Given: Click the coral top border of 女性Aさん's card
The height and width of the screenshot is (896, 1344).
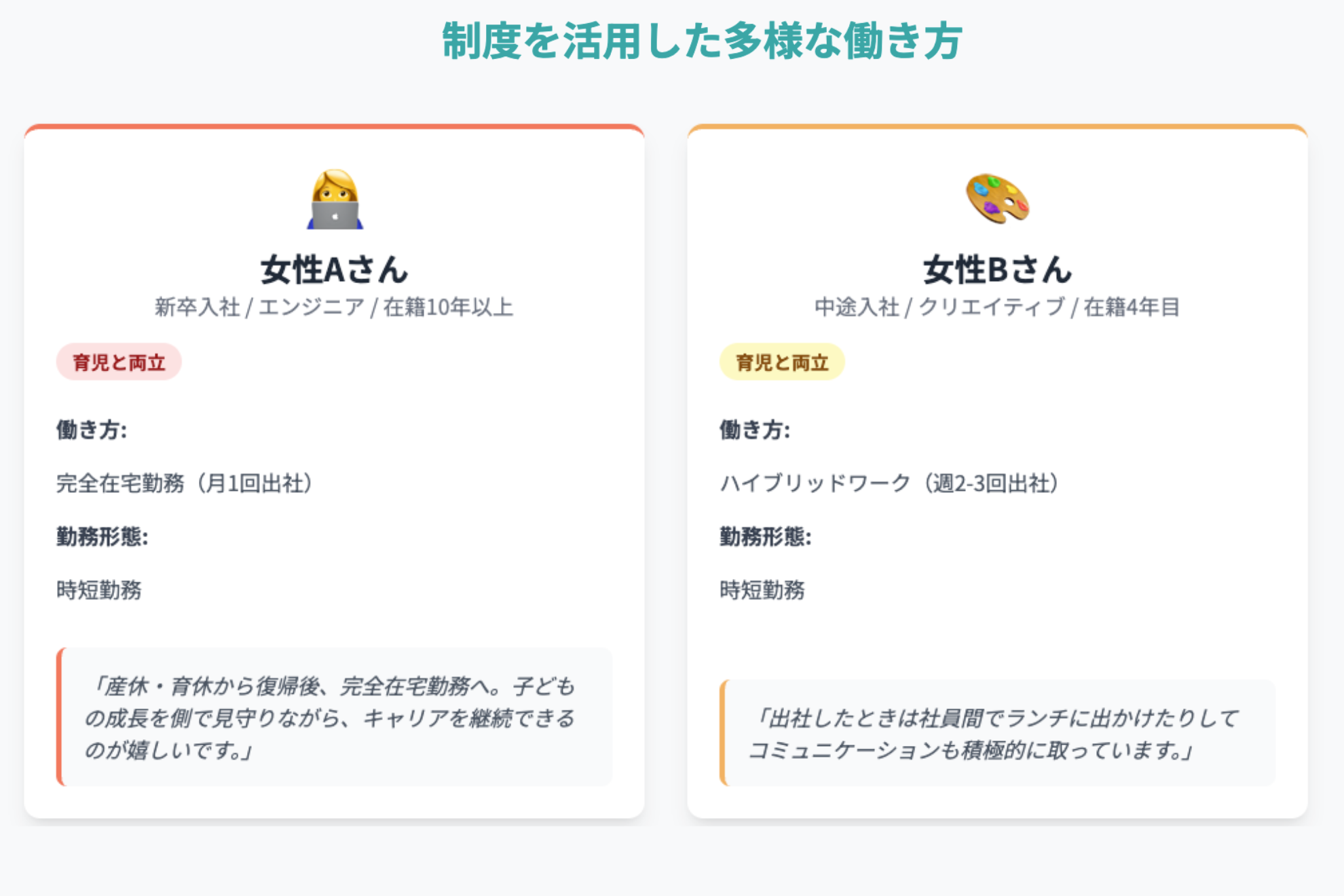Looking at the screenshot, I should coord(334,127).
